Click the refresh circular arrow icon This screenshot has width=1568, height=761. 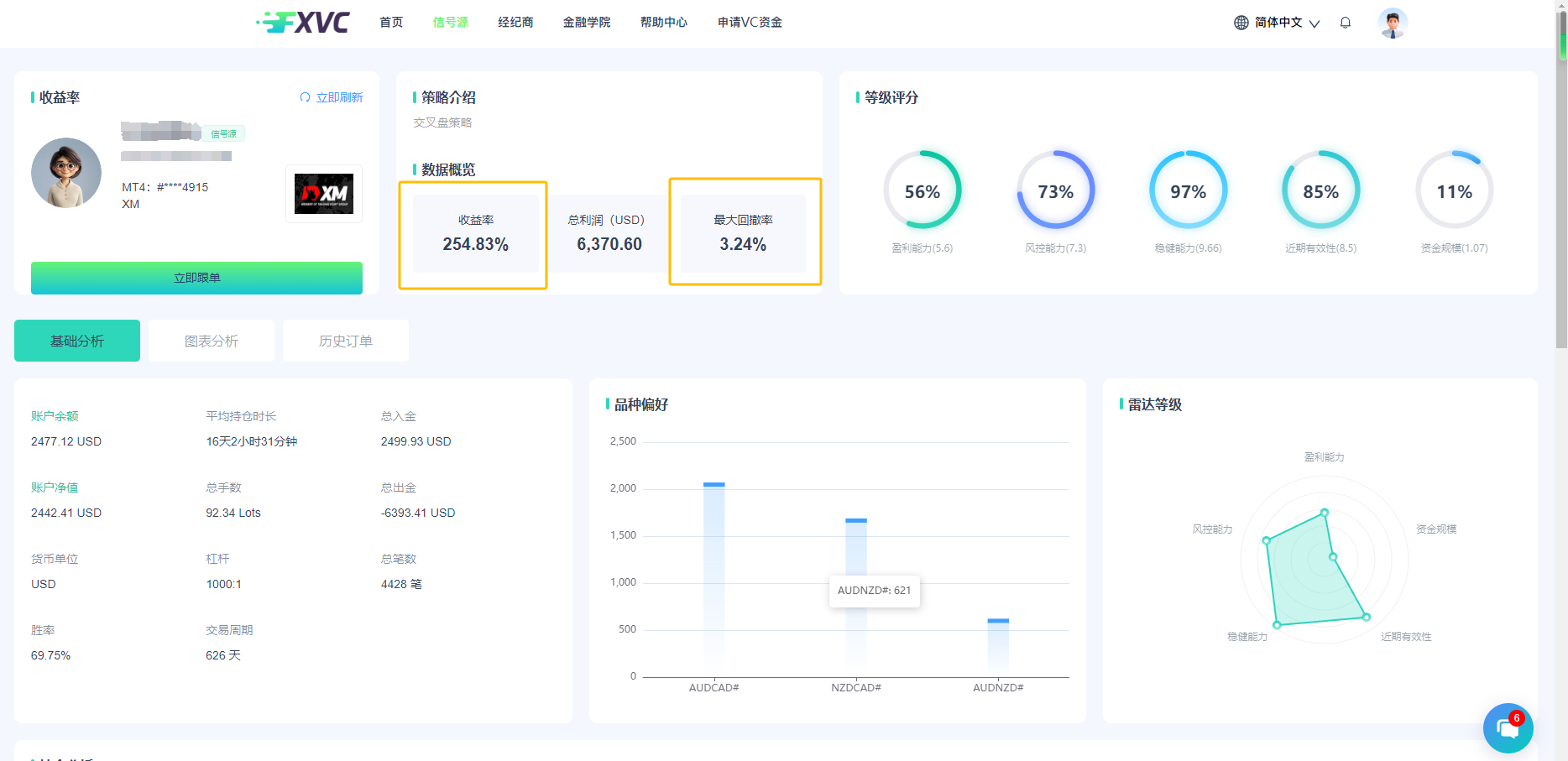305,97
